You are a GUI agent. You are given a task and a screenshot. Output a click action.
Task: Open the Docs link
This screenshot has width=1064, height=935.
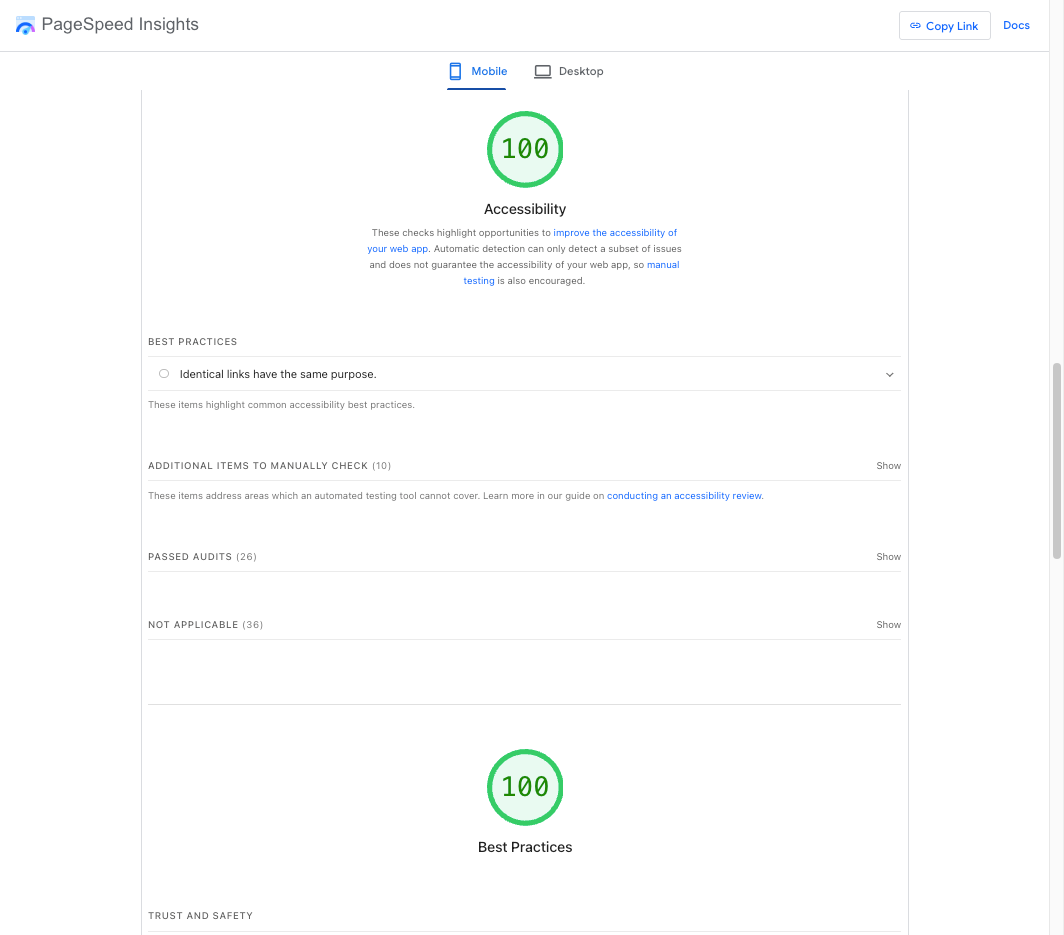[x=1016, y=25]
